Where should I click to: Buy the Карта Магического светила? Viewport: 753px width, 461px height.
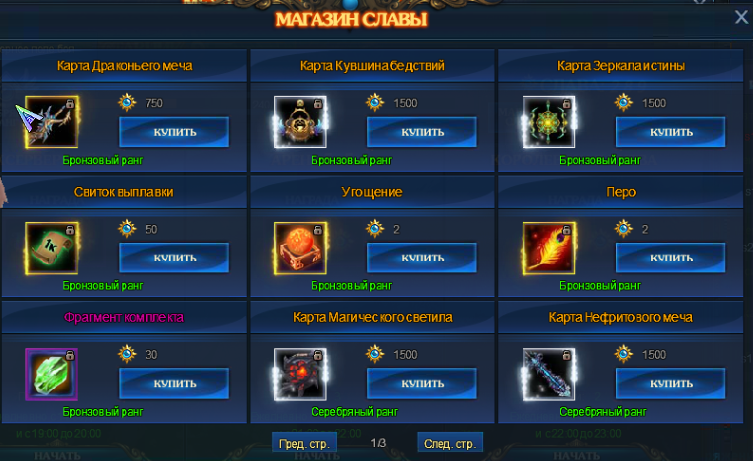pyautogui.click(x=422, y=384)
